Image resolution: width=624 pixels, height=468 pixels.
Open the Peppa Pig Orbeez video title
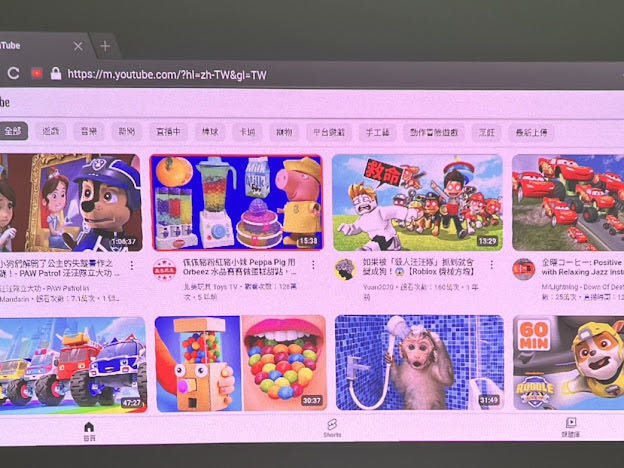[240, 267]
